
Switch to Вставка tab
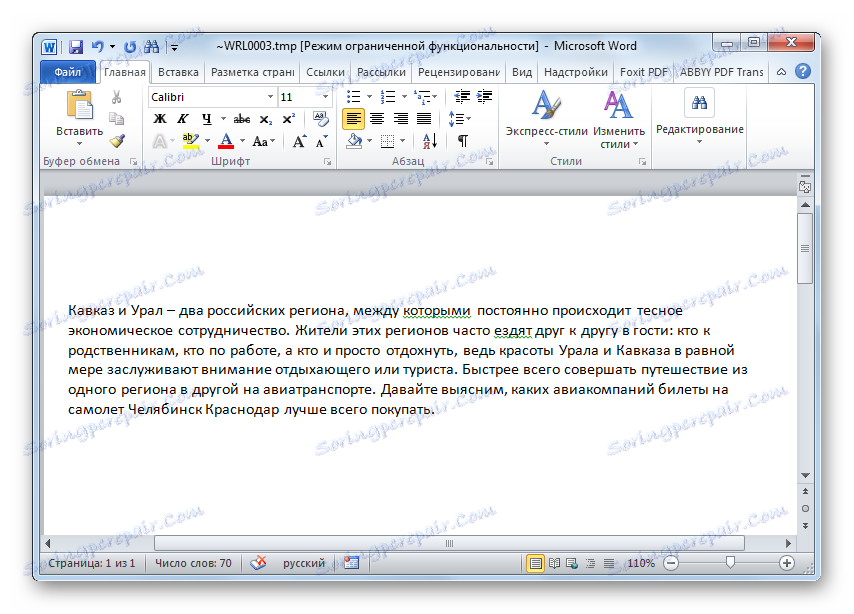click(178, 72)
